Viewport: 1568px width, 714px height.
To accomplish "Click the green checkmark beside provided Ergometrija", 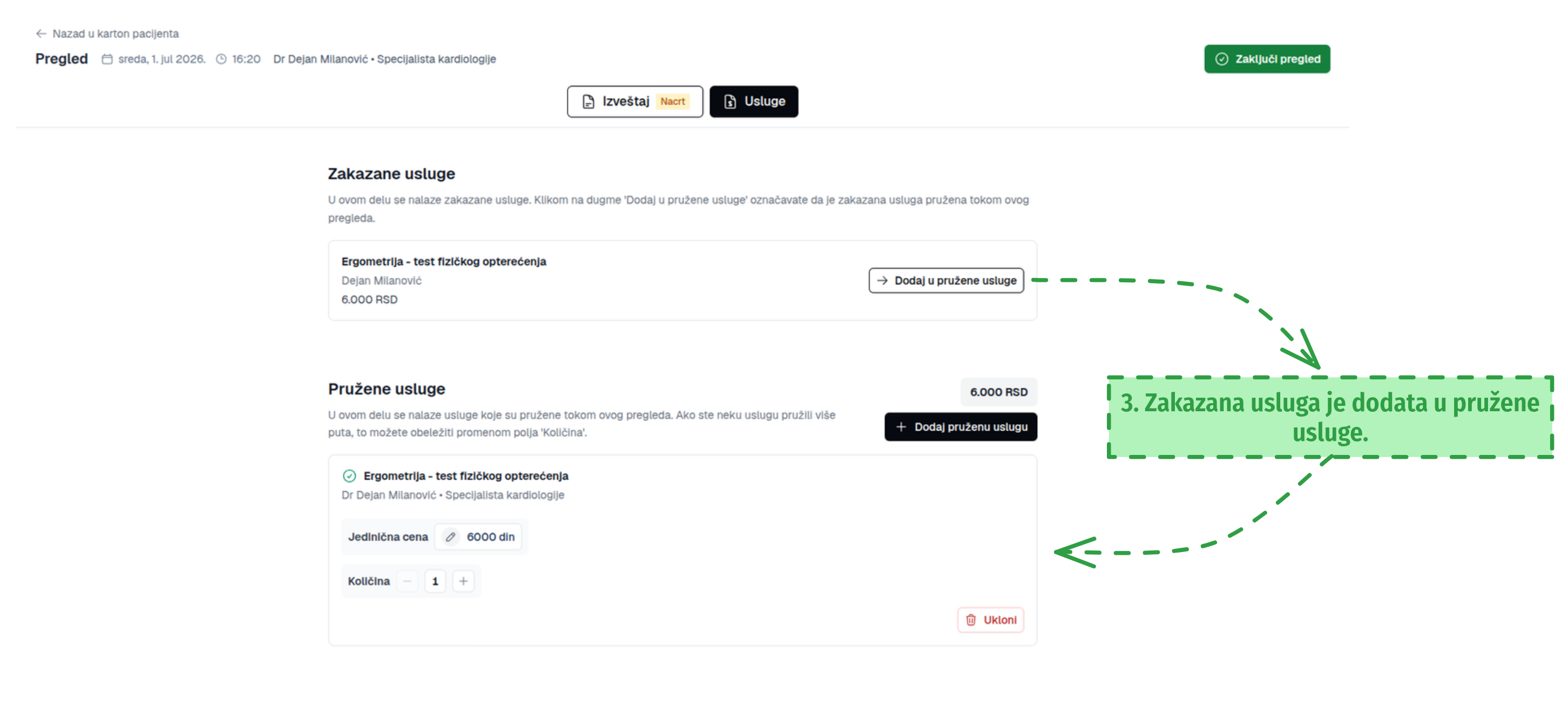I will tap(349, 476).
